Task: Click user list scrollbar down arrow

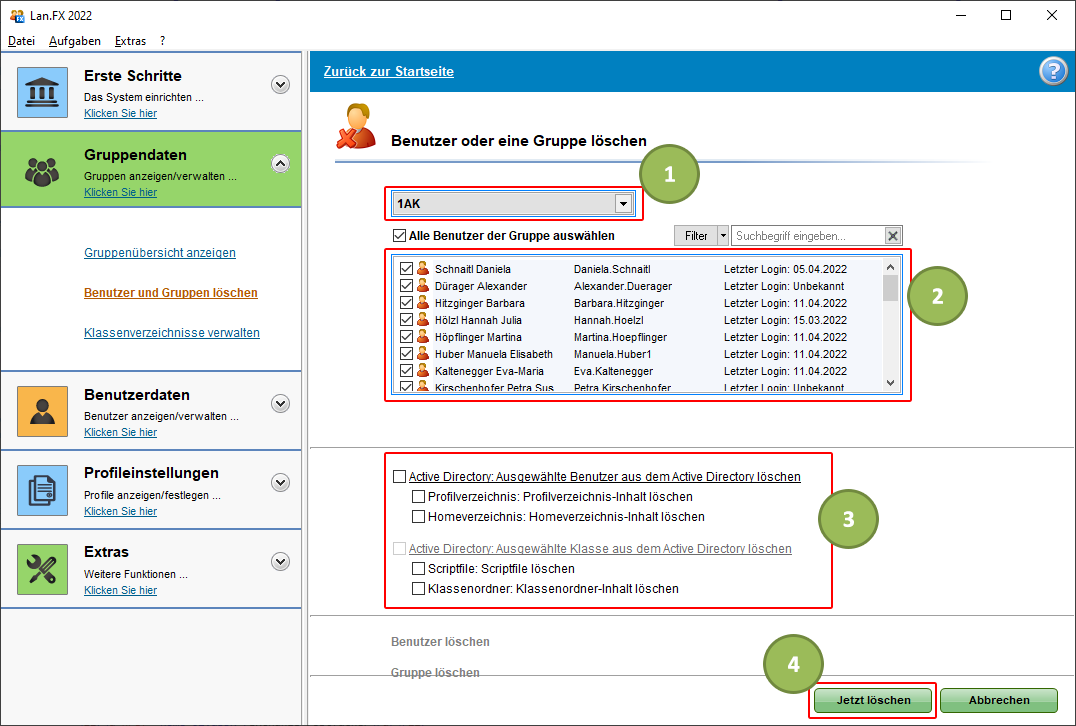Action: (890, 383)
